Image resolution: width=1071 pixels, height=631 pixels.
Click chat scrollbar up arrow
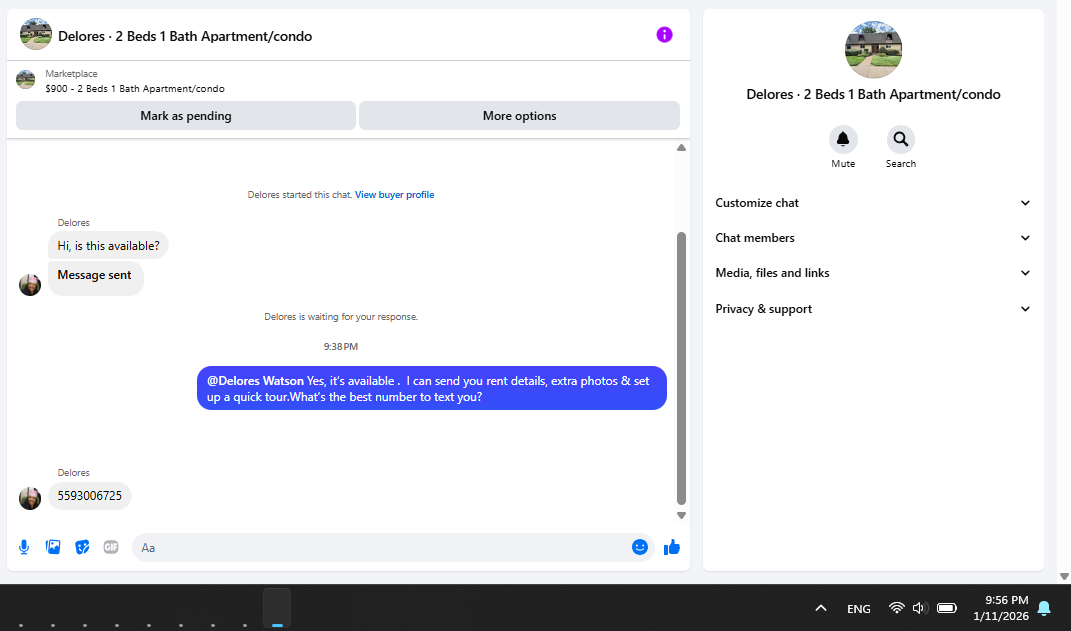pyautogui.click(x=681, y=148)
